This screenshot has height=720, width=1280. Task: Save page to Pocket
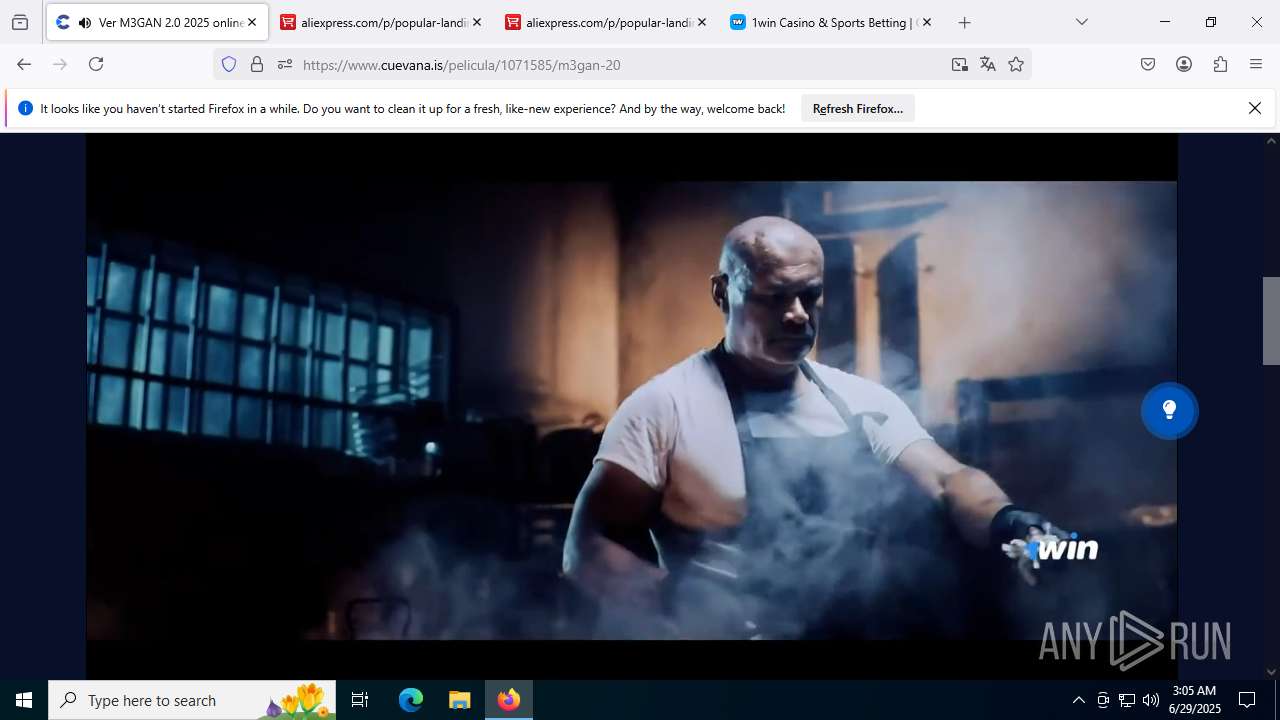click(x=1148, y=64)
